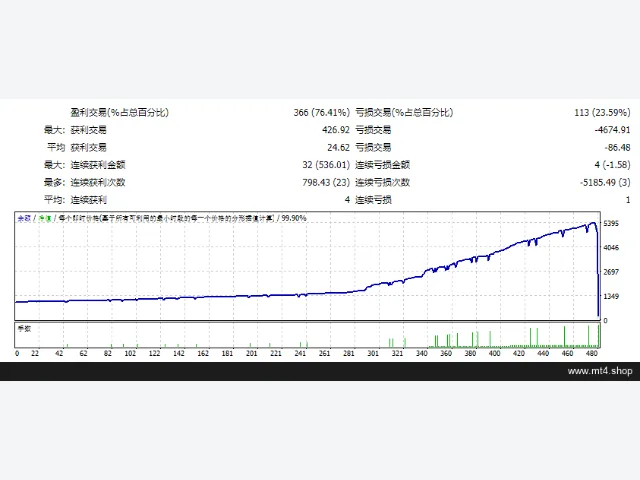Select the average consecutive losses value 1

(x=628, y=200)
